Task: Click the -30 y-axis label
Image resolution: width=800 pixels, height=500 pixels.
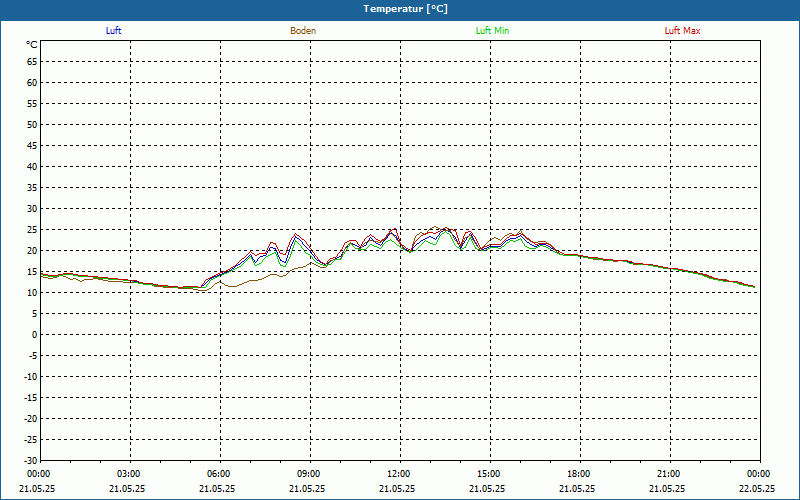Action: 30,460
